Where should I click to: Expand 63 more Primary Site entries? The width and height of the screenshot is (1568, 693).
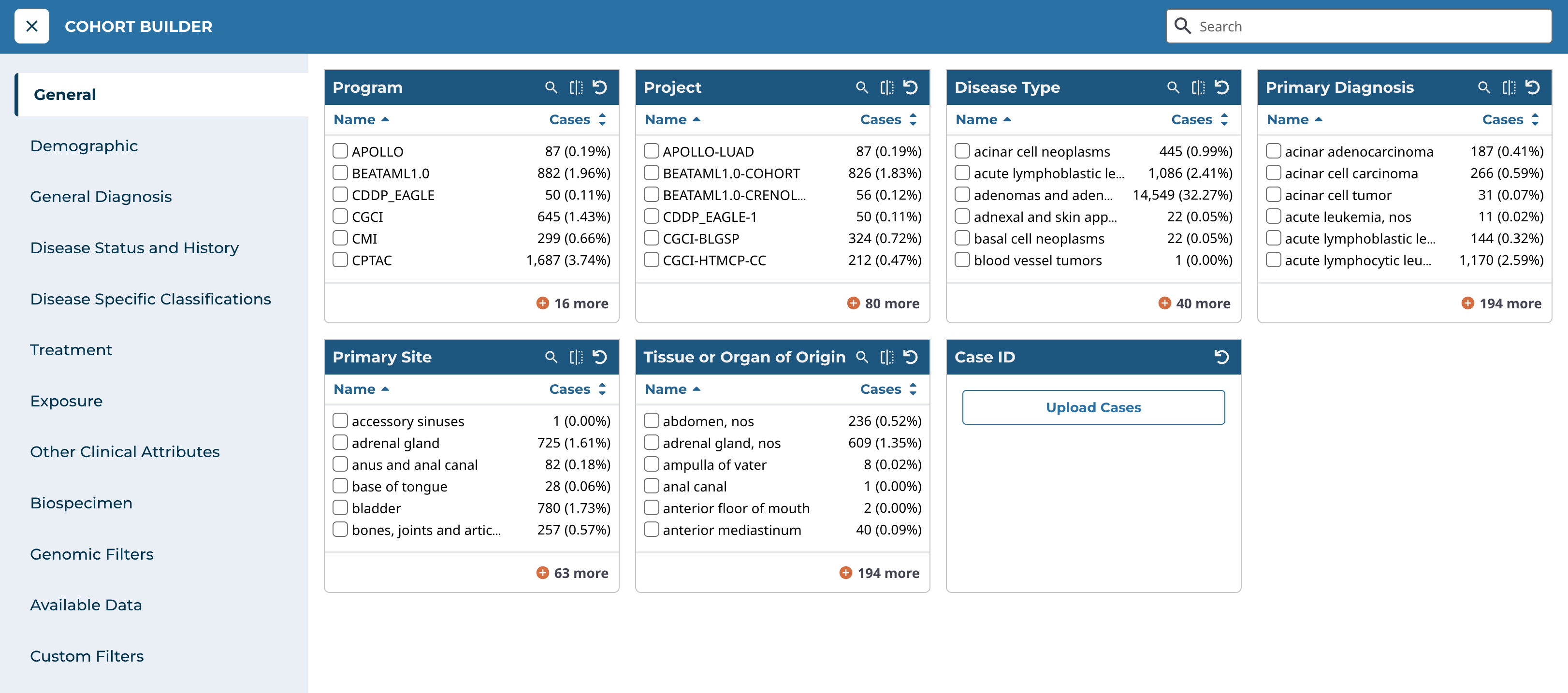(572, 573)
